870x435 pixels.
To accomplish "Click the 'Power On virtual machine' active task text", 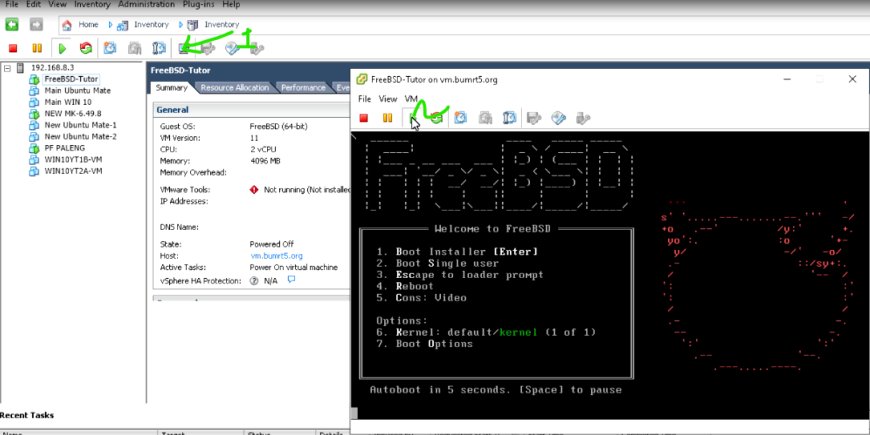I will pos(294,267).
